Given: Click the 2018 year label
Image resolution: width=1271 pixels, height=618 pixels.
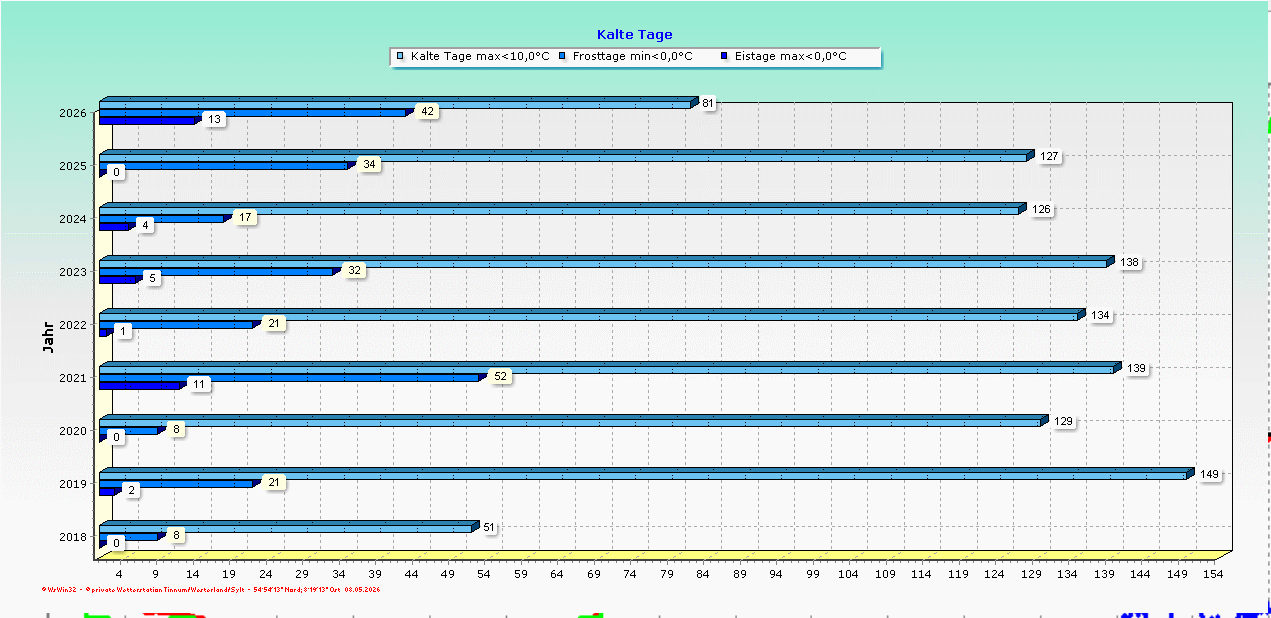Looking at the screenshot, I should coord(73,537).
